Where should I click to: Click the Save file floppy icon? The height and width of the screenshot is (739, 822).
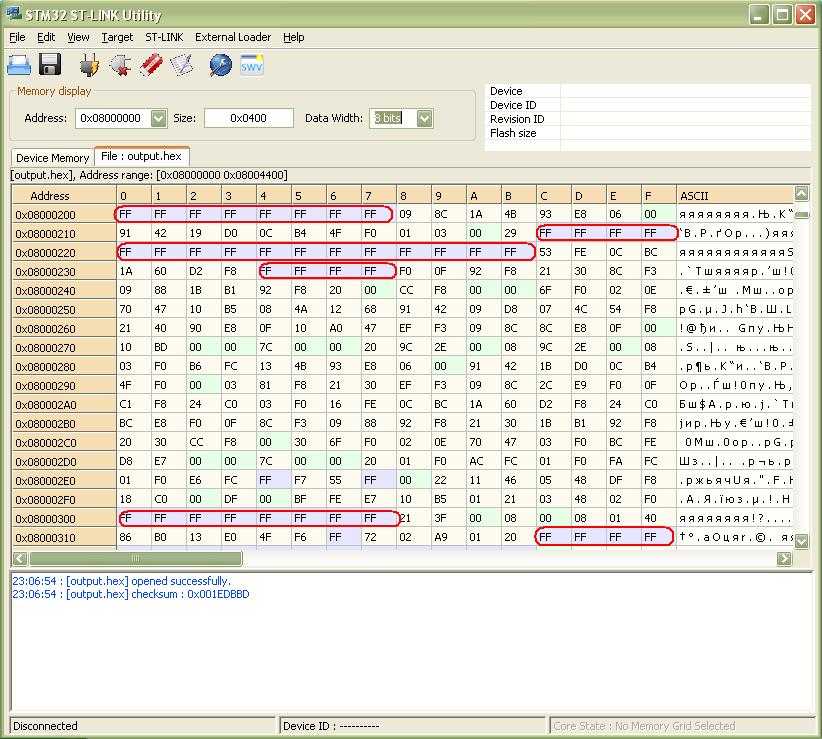(x=50, y=66)
